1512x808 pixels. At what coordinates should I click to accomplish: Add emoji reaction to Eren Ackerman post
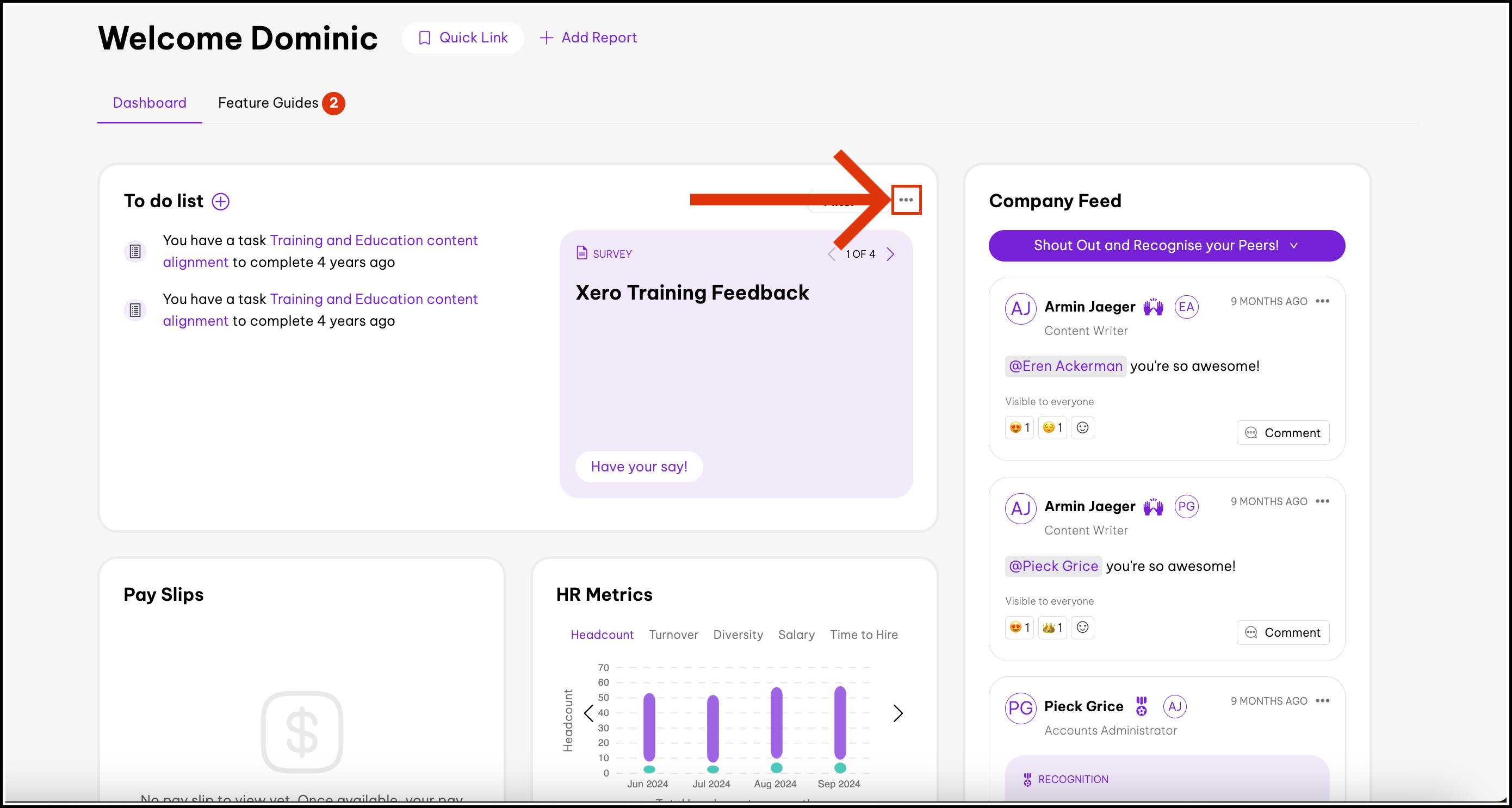pyautogui.click(x=1082, y=427)
